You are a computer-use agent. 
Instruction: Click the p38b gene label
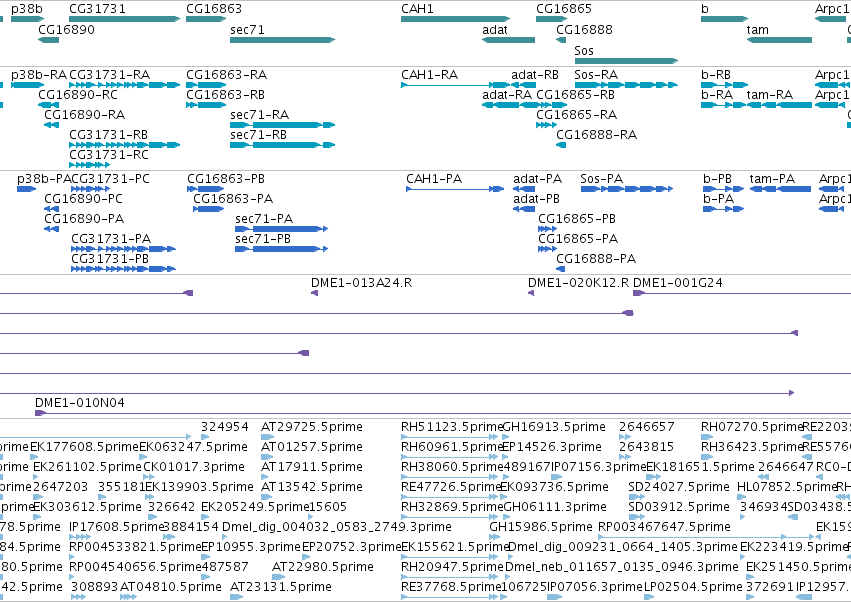click(x=27, y=9)
